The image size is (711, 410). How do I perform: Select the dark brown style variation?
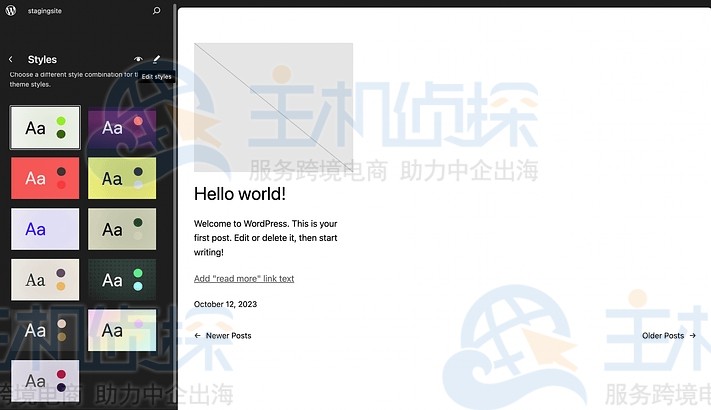pos(45,330)
